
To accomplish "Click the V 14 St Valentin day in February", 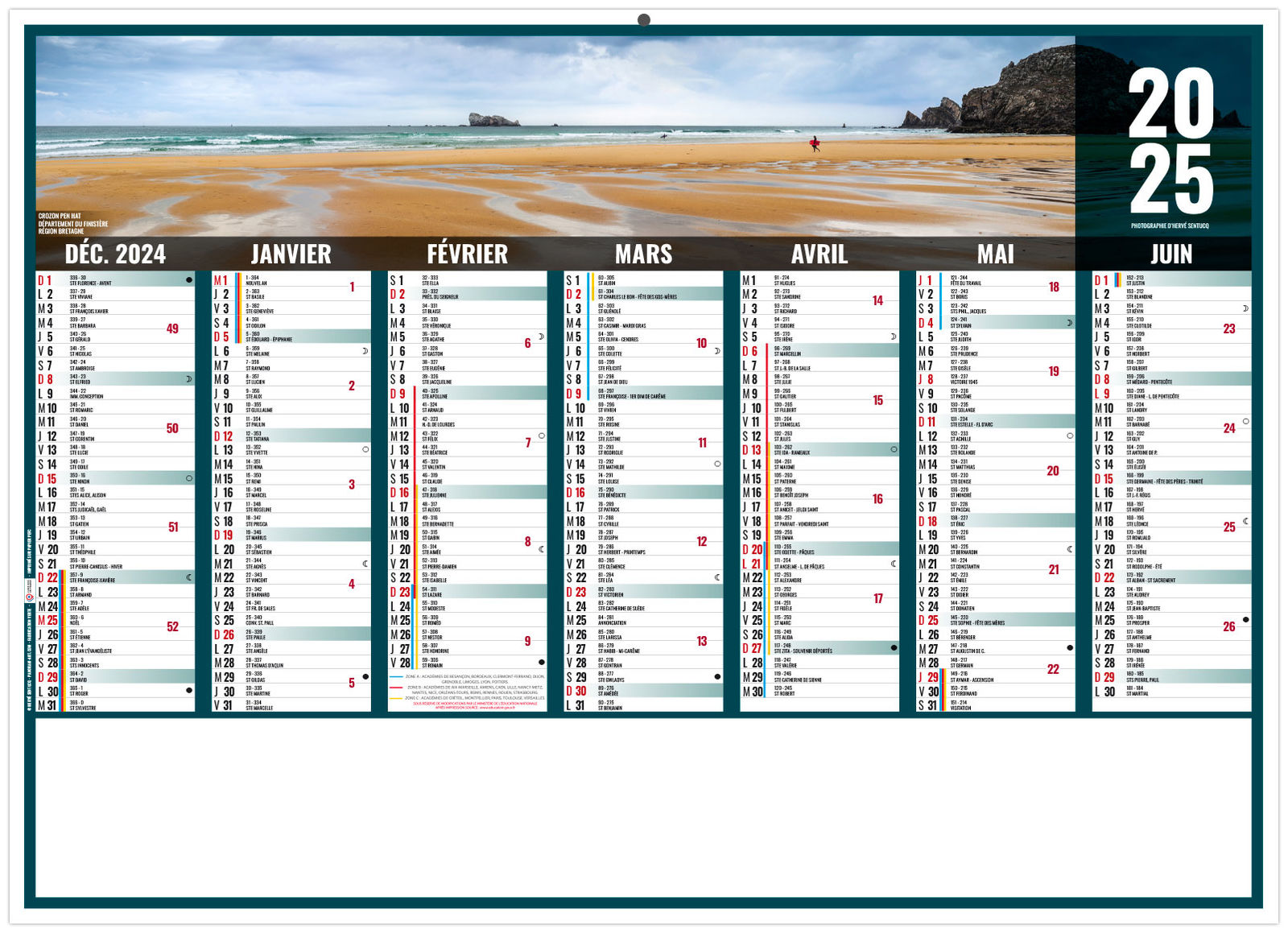I will [x=467, y=464].
